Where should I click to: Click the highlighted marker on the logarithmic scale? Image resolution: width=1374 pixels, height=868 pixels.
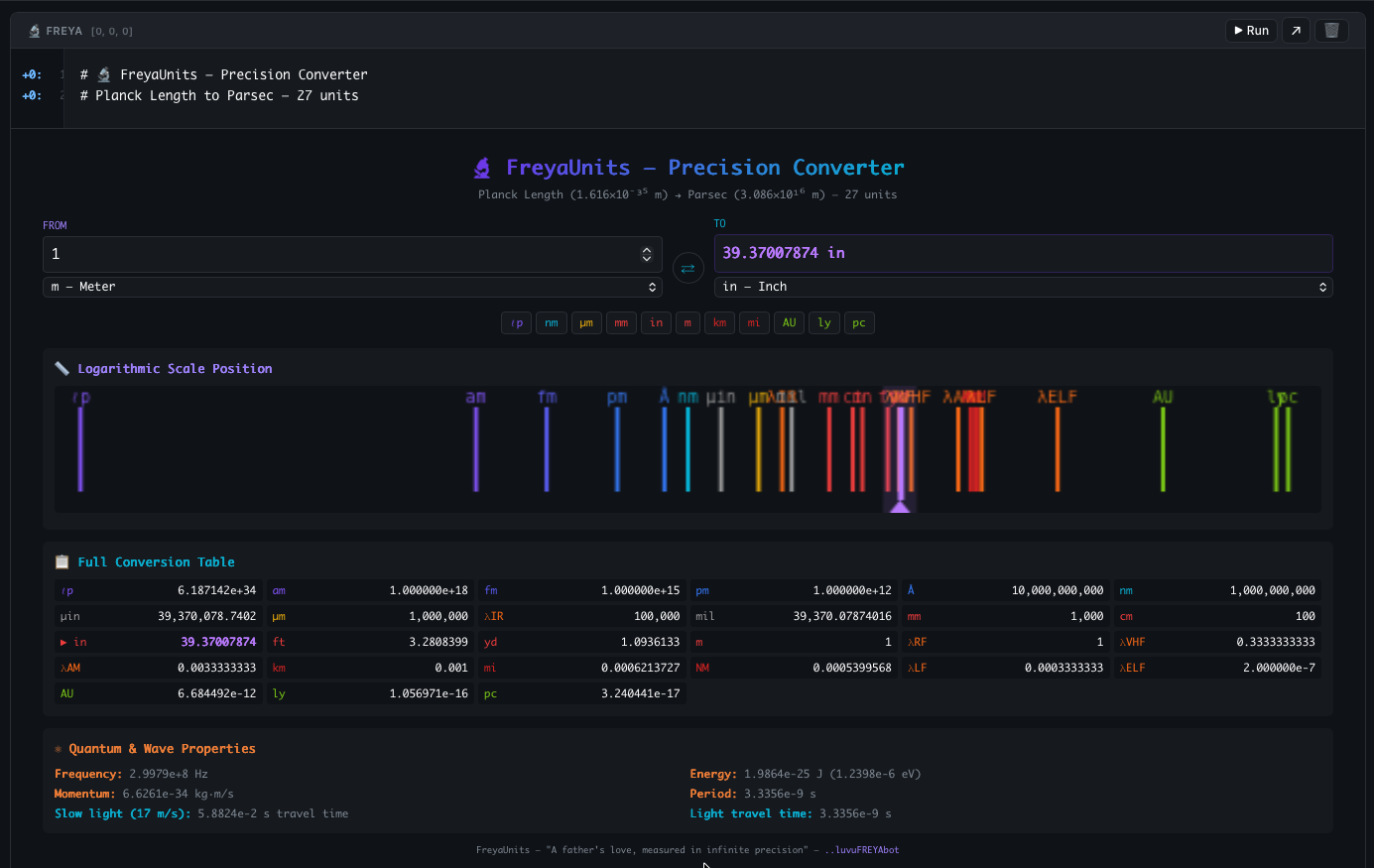click(x=899, y=446)
